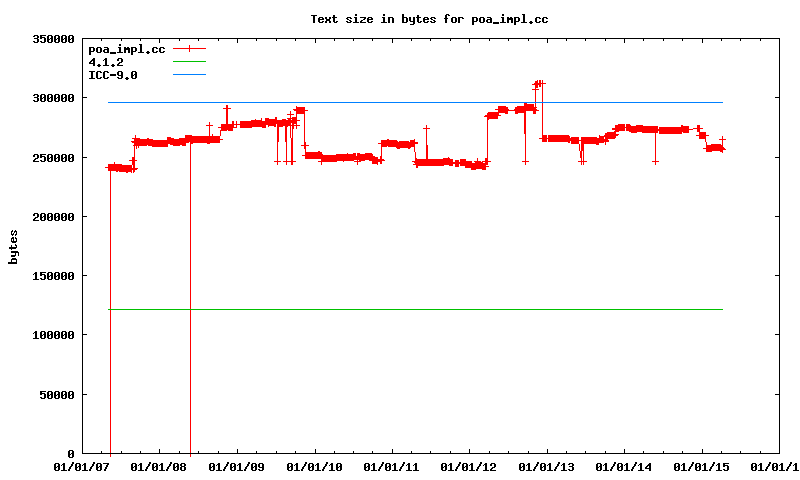
Task: Click the red poa_impl.cc legend line sample
Action: tap(189, 49)
